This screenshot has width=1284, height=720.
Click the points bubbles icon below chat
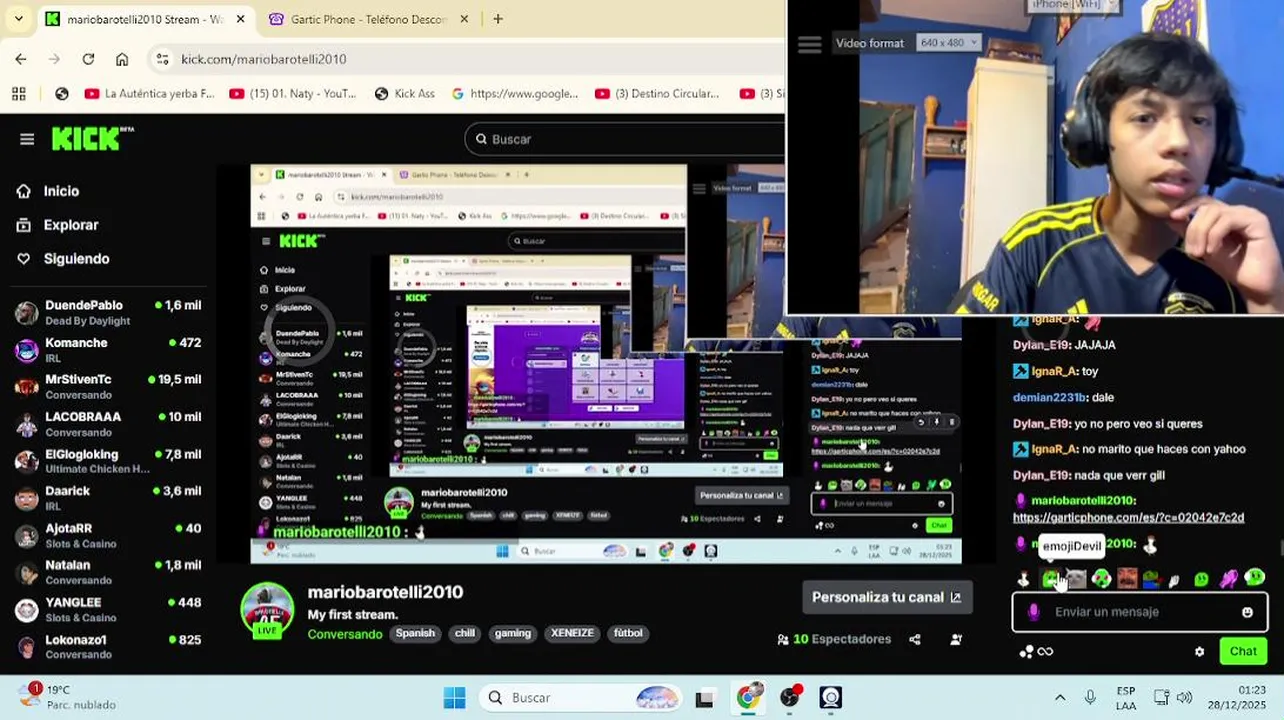[x=1026, y=652]
